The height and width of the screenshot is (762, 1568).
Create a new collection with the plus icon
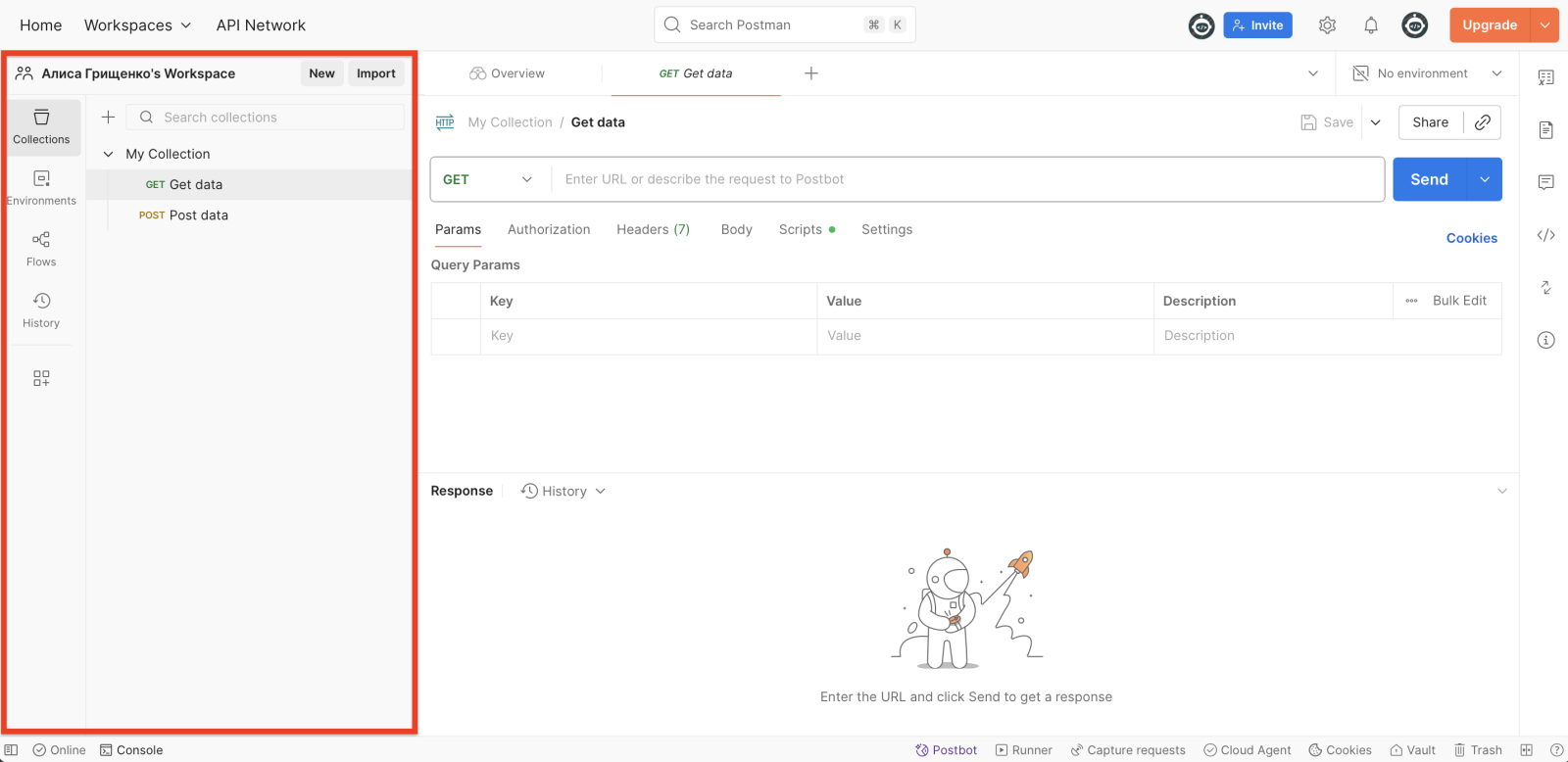[109, 118]
